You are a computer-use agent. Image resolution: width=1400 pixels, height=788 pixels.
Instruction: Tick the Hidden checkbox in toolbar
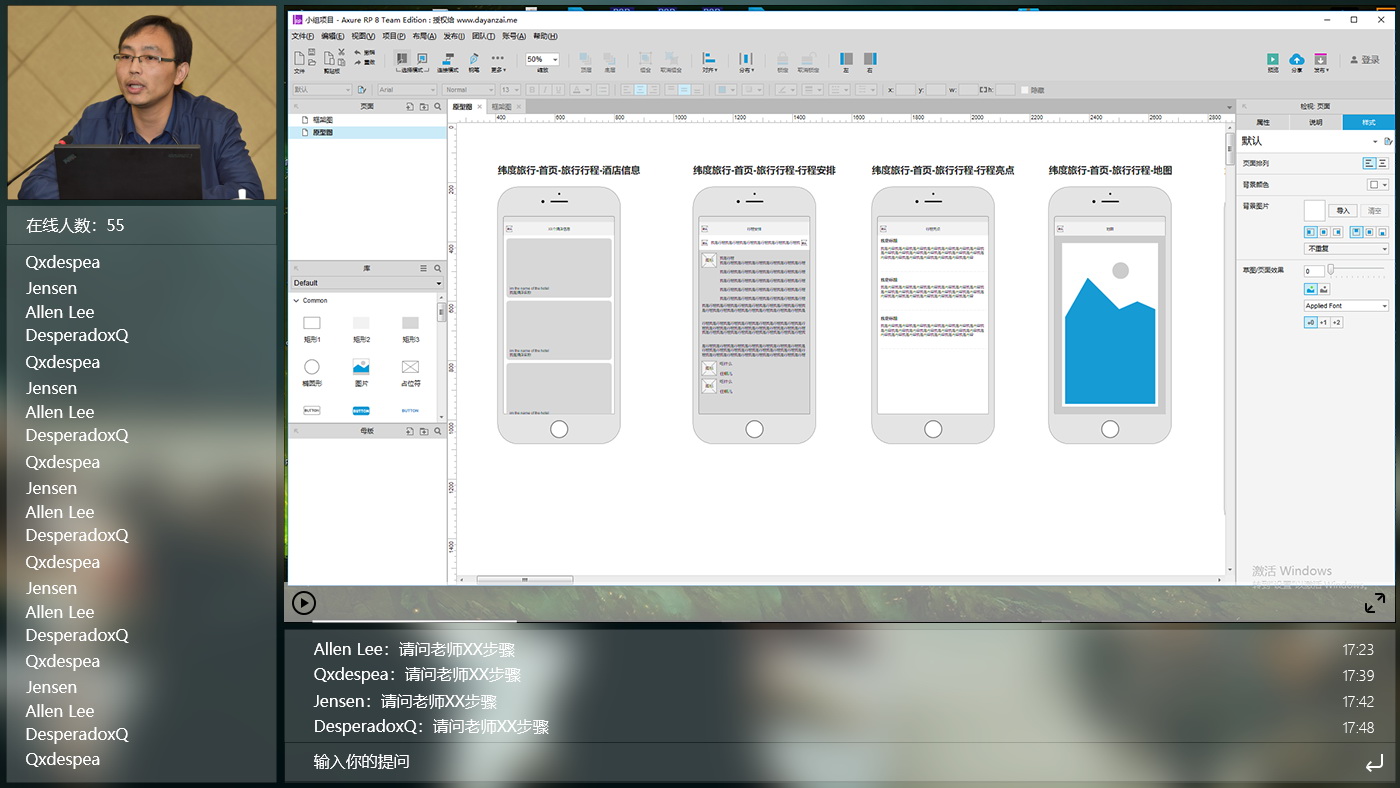[x=1024, y=90]
